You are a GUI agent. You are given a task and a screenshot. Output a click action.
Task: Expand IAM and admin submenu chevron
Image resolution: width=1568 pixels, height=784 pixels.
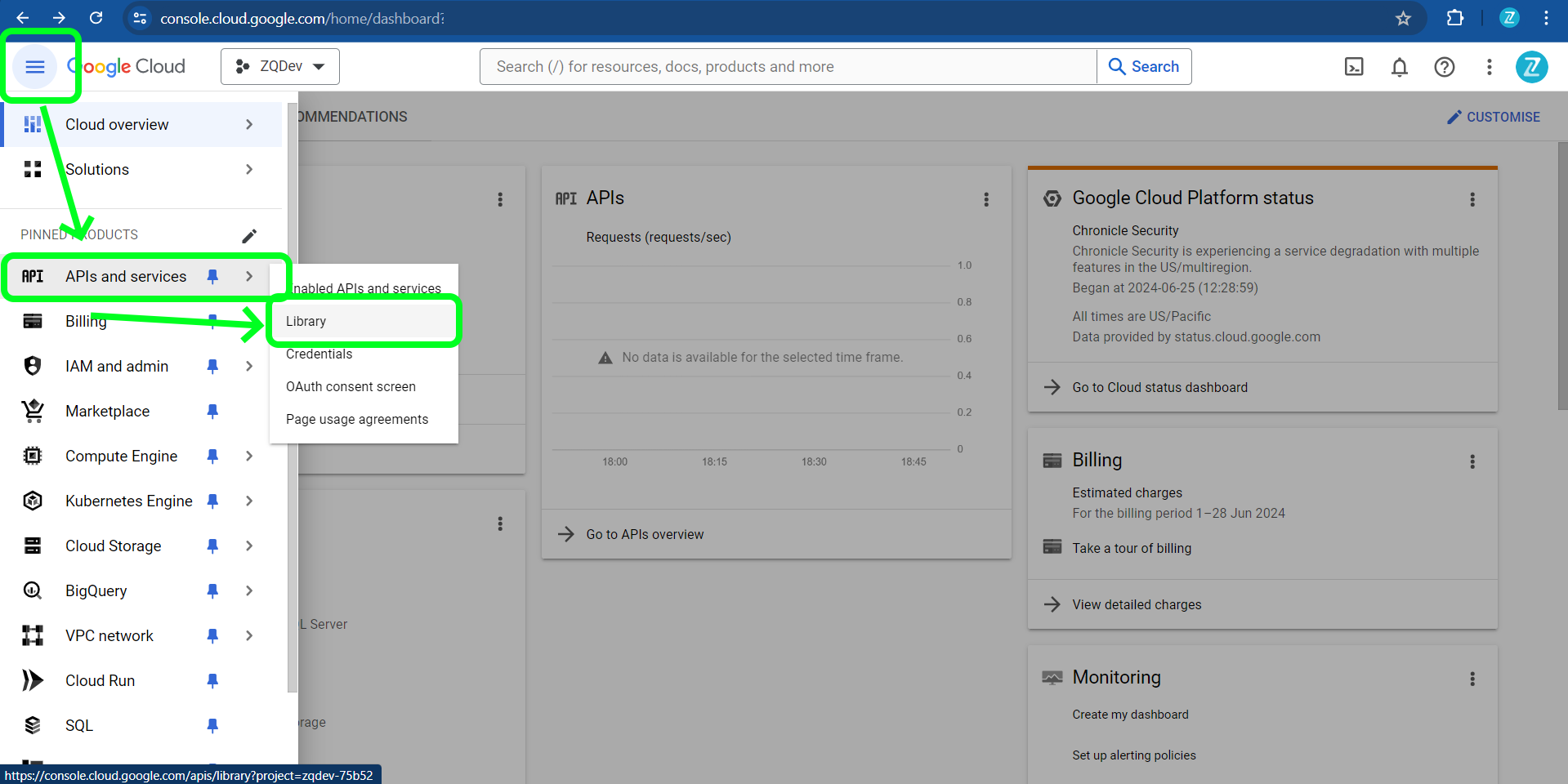point(249,366)
